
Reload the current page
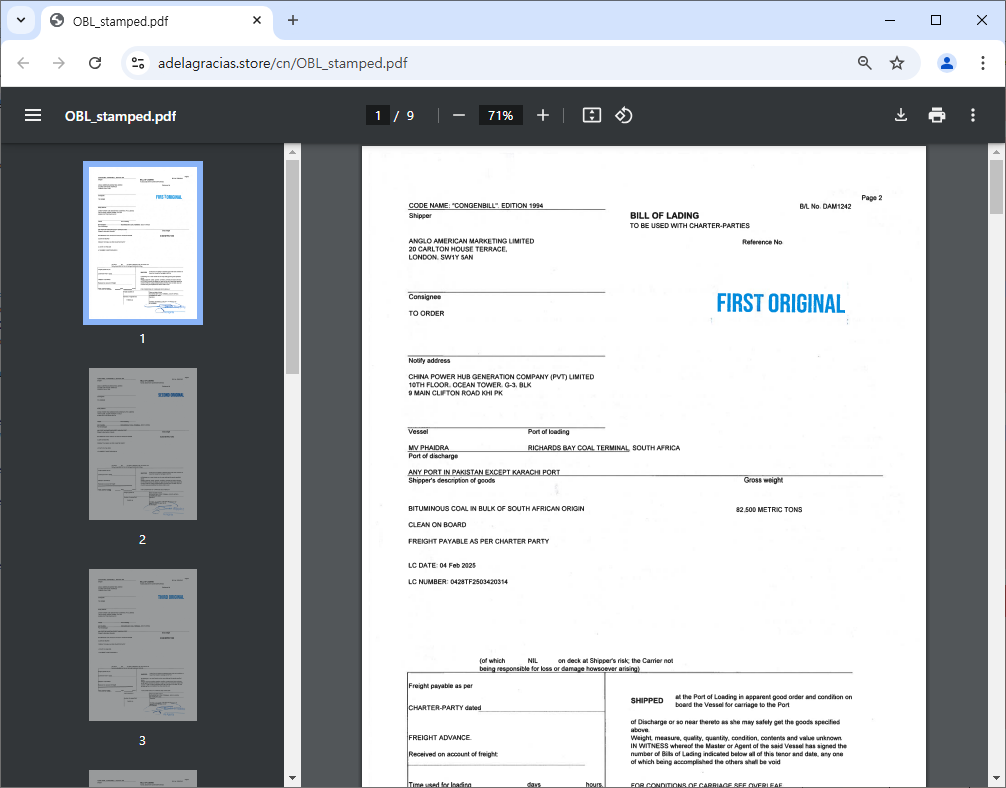coord(95,63)
